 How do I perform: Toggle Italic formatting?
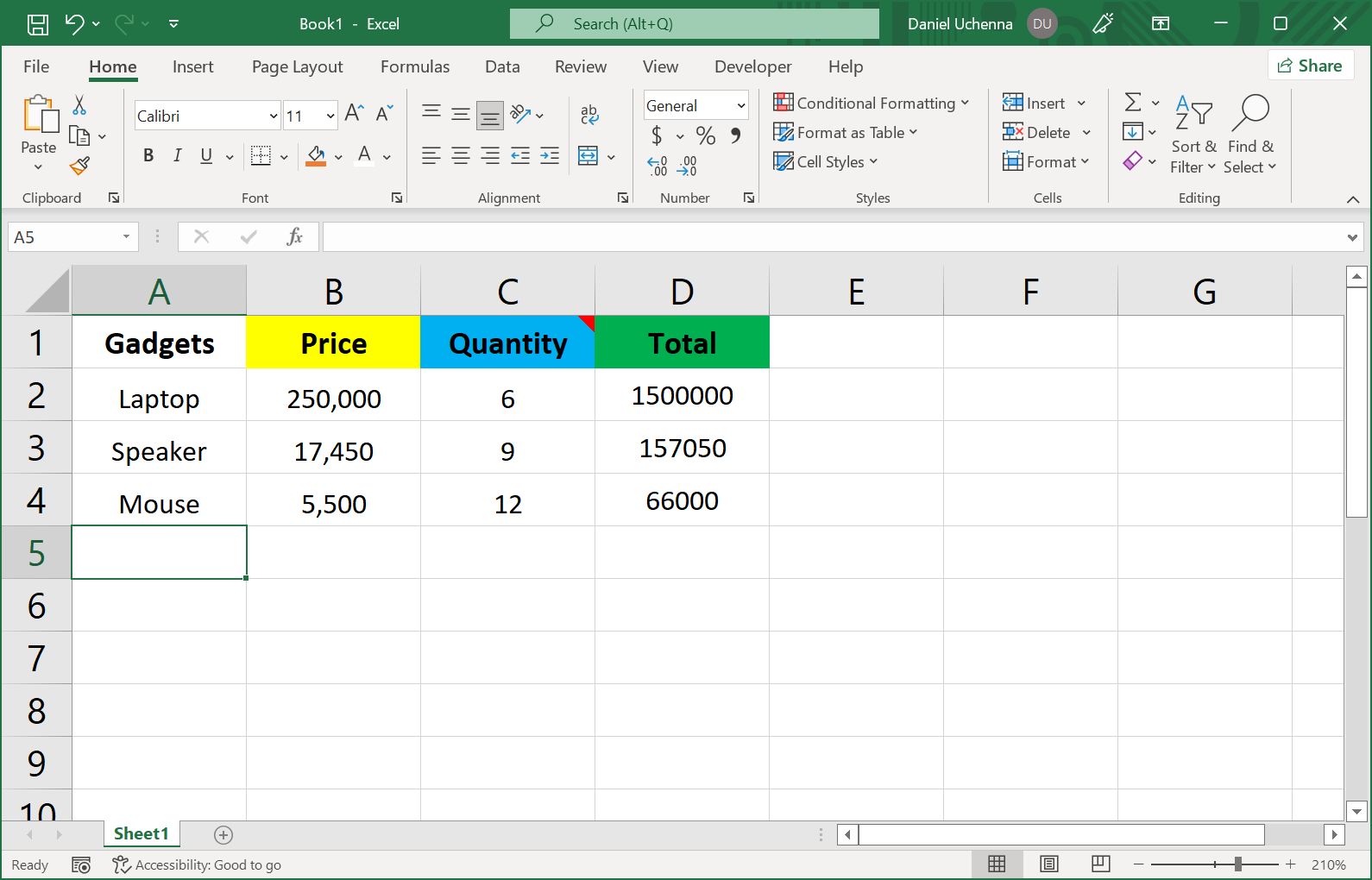[177, 155]
